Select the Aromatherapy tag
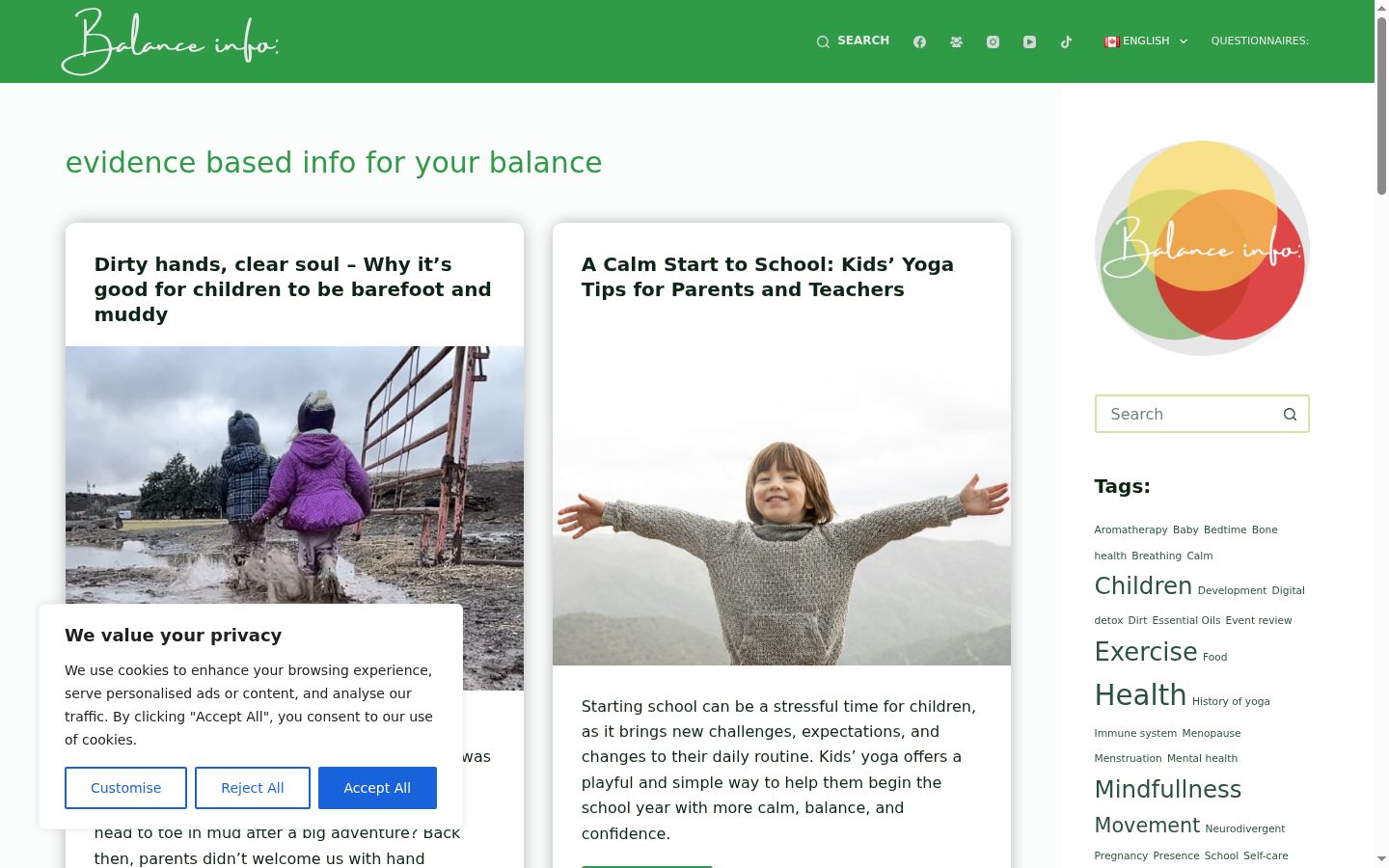 pos(1130,529)
